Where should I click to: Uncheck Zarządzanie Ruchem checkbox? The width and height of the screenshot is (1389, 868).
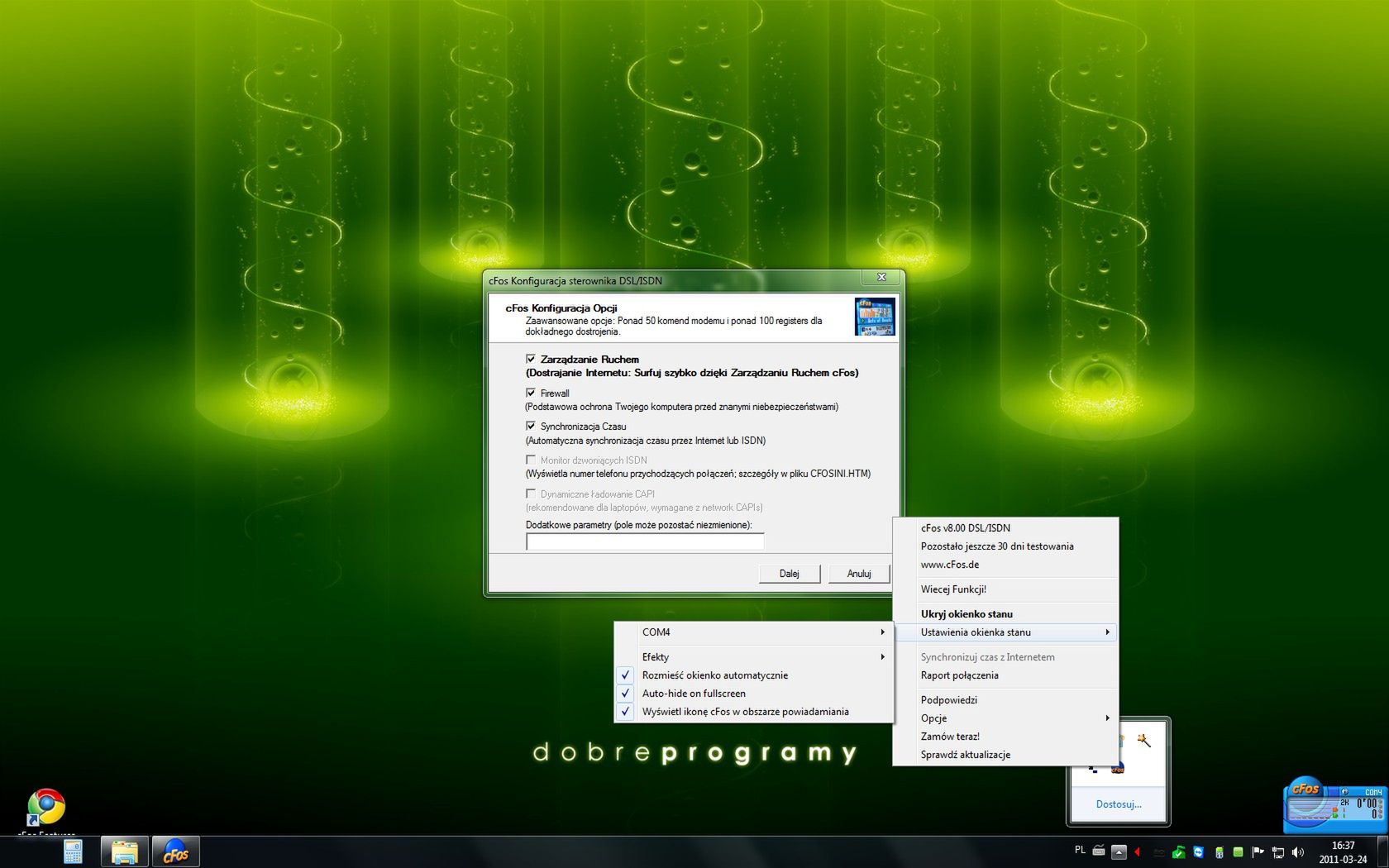pos(531,359)
